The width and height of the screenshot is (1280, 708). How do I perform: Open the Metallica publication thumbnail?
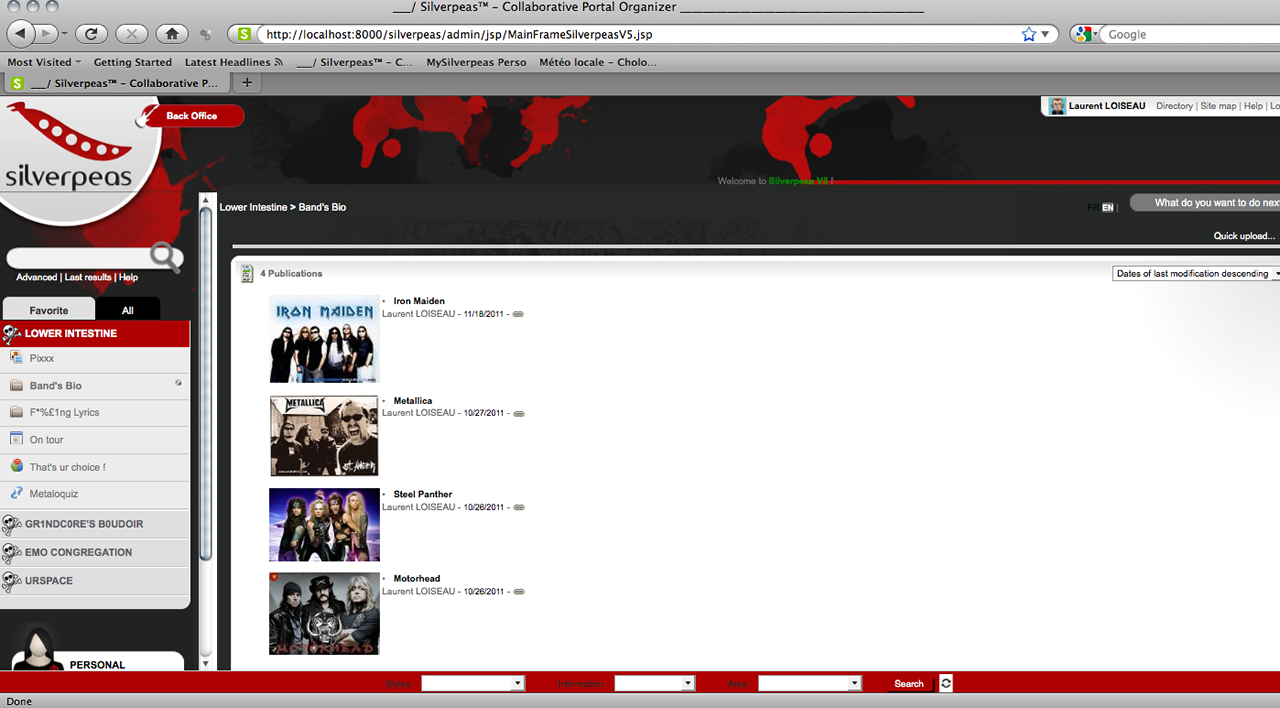(x=324, y=436)
